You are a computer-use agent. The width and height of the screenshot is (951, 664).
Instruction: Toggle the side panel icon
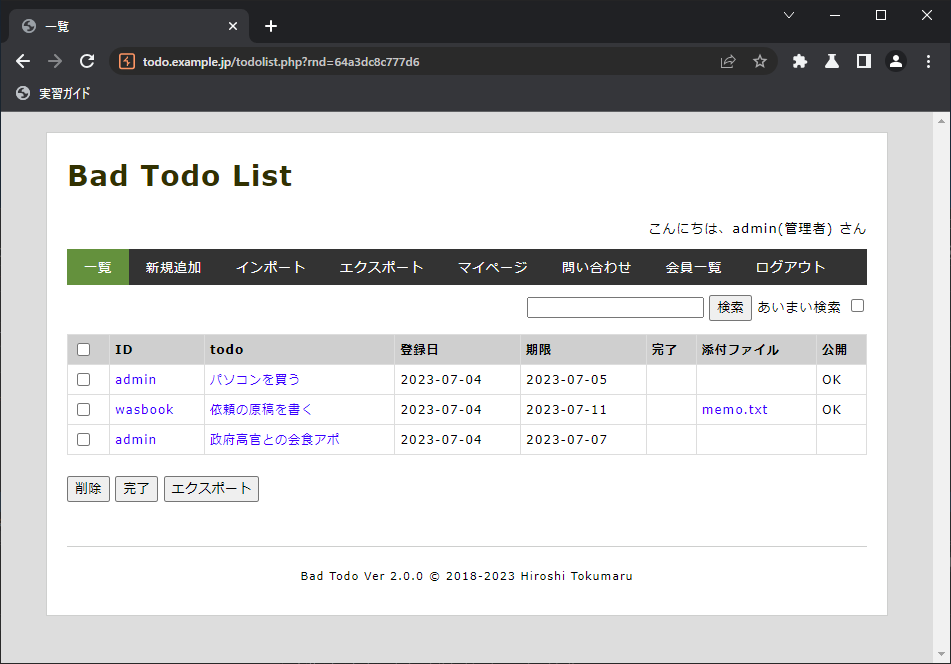pos(864,61)
